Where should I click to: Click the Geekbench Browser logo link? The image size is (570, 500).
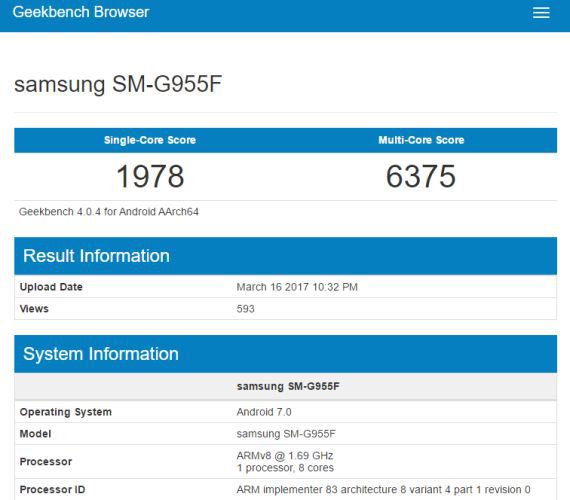pos(81,12)
